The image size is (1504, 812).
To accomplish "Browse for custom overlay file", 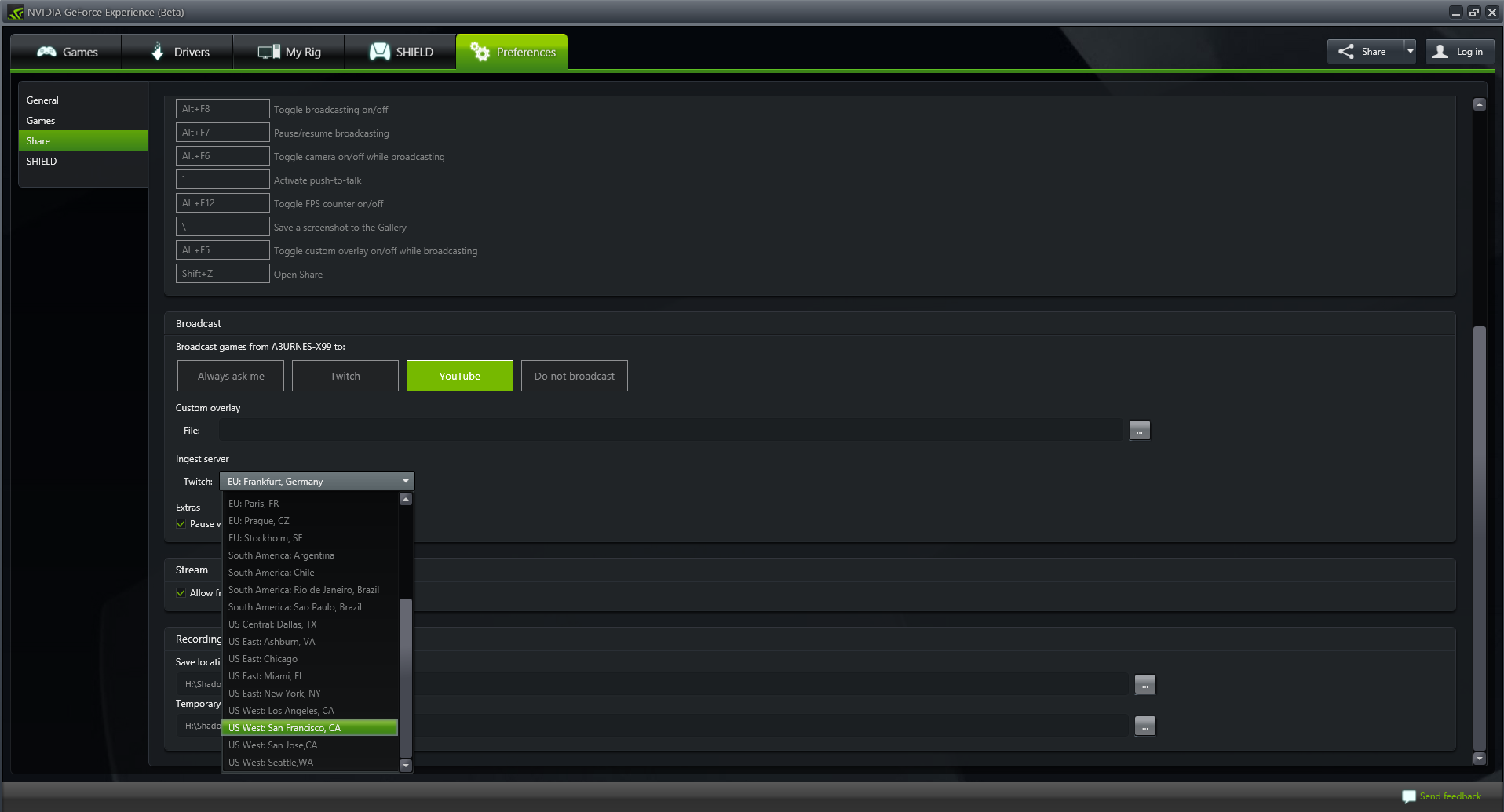I will [x=1140, y=430].
